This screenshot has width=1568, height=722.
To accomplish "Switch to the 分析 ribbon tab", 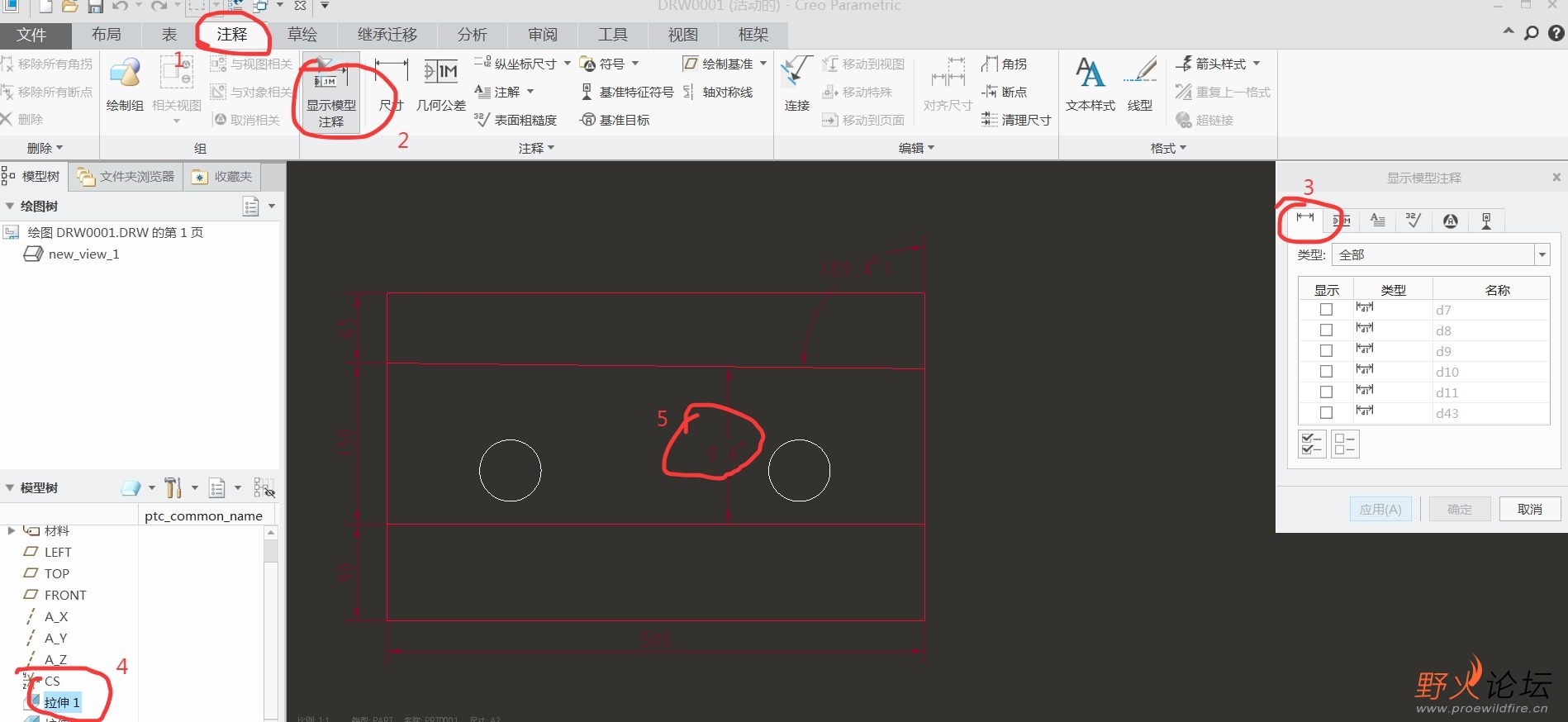I will pyautogui.click(x=473, y=35).
